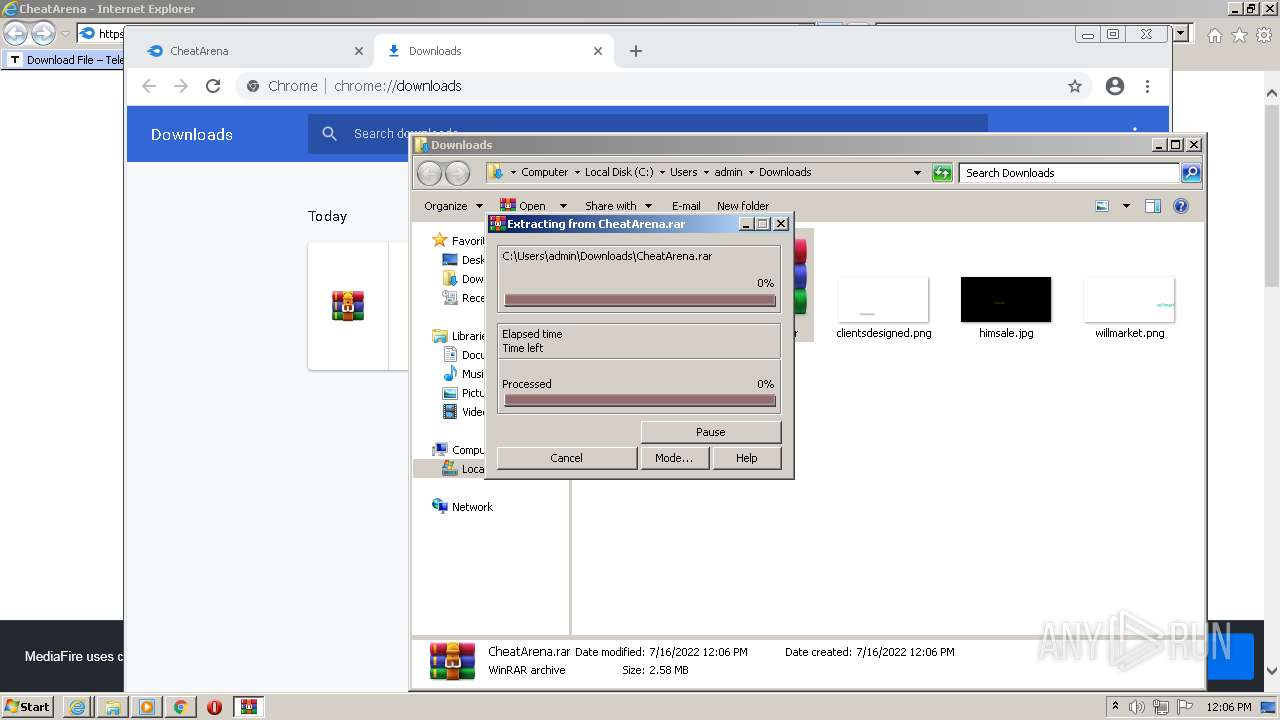
Task: Change view using the views icon
Action: tap(1102, 206)
